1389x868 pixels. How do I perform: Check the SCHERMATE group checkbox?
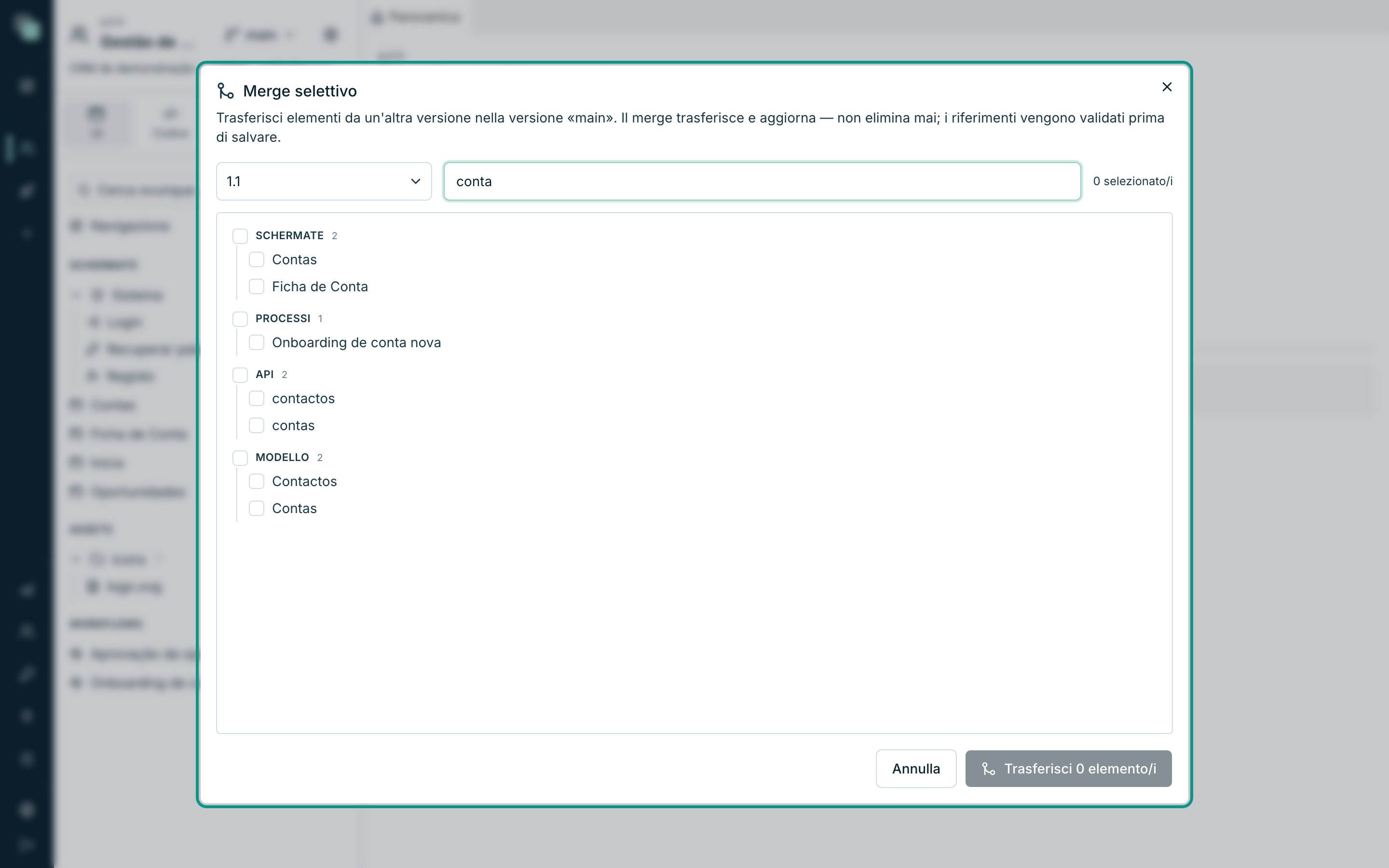(240, 236)
